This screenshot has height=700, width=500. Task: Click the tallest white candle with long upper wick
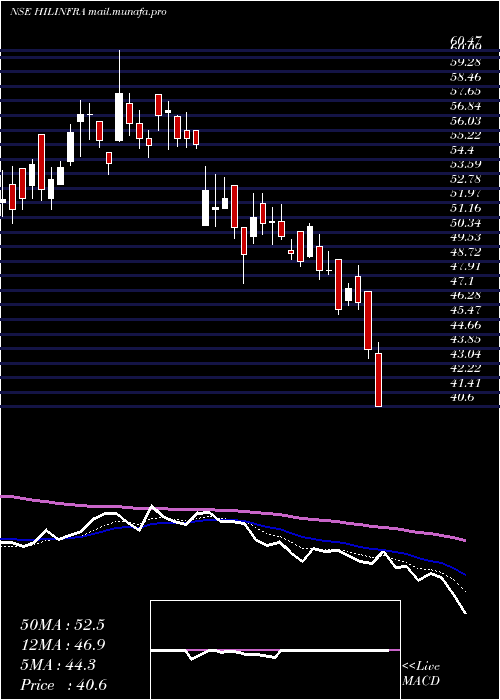click(x=119, y=117)
